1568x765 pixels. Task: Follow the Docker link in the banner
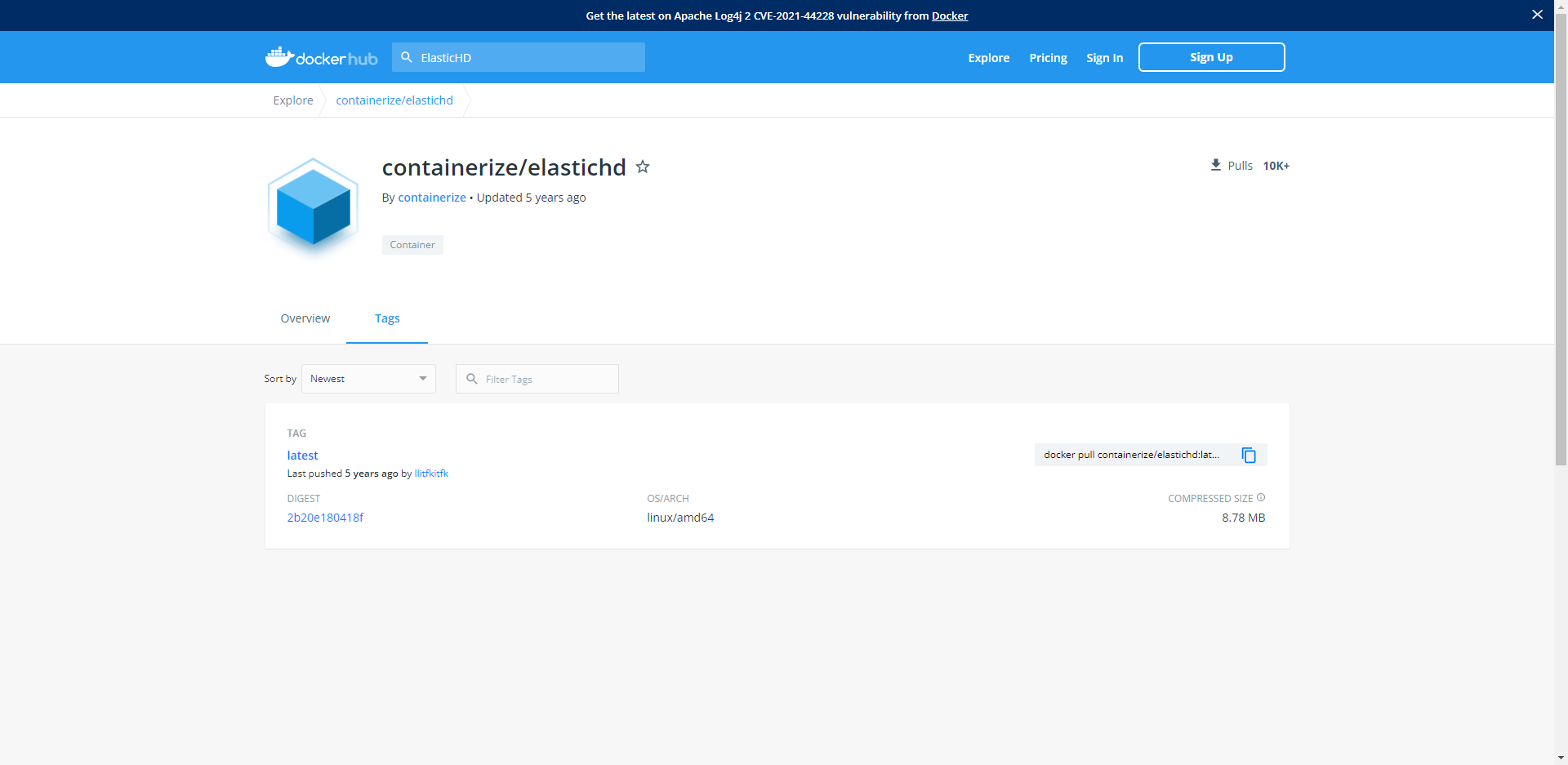coord(950,16)
